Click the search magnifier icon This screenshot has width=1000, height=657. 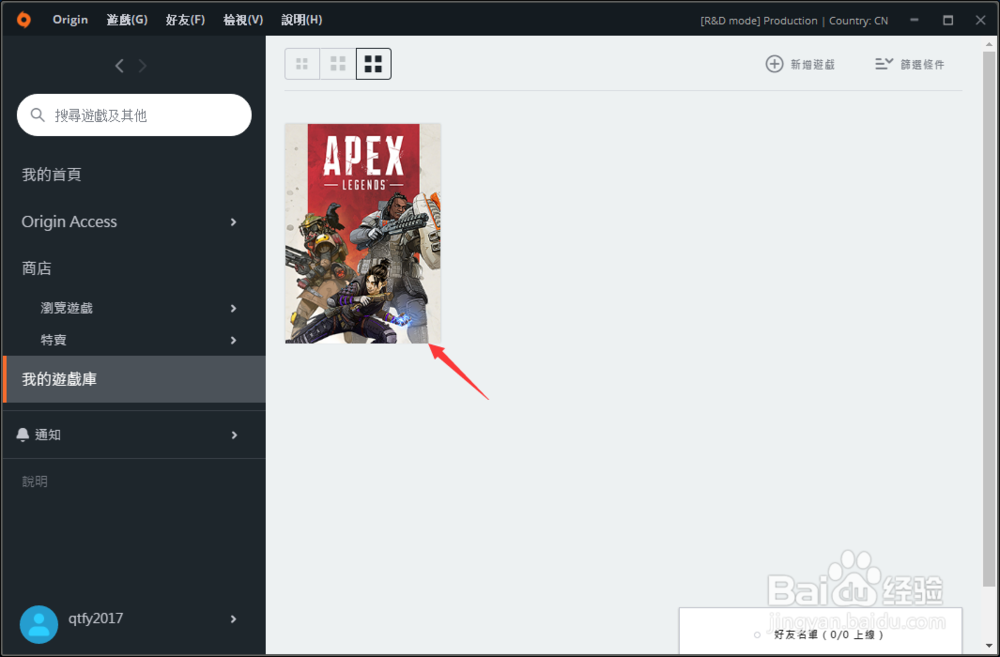coord(38,115)
